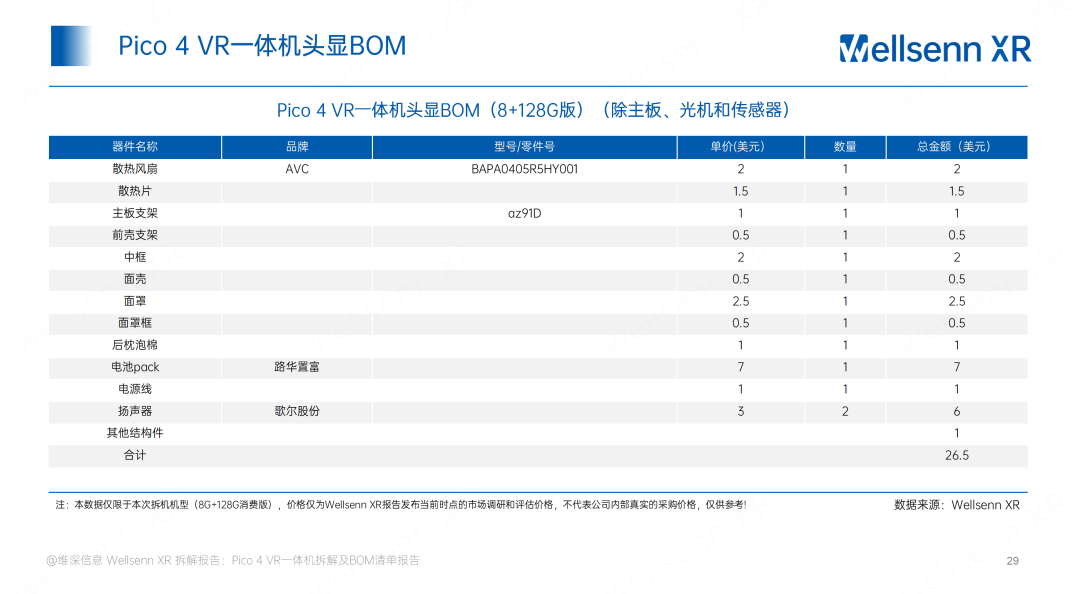Image resolution: width=1080 pixels, height=594 pixels.
Task: Click total '1' in 其他结构件 row
Action: coord(957,433)
